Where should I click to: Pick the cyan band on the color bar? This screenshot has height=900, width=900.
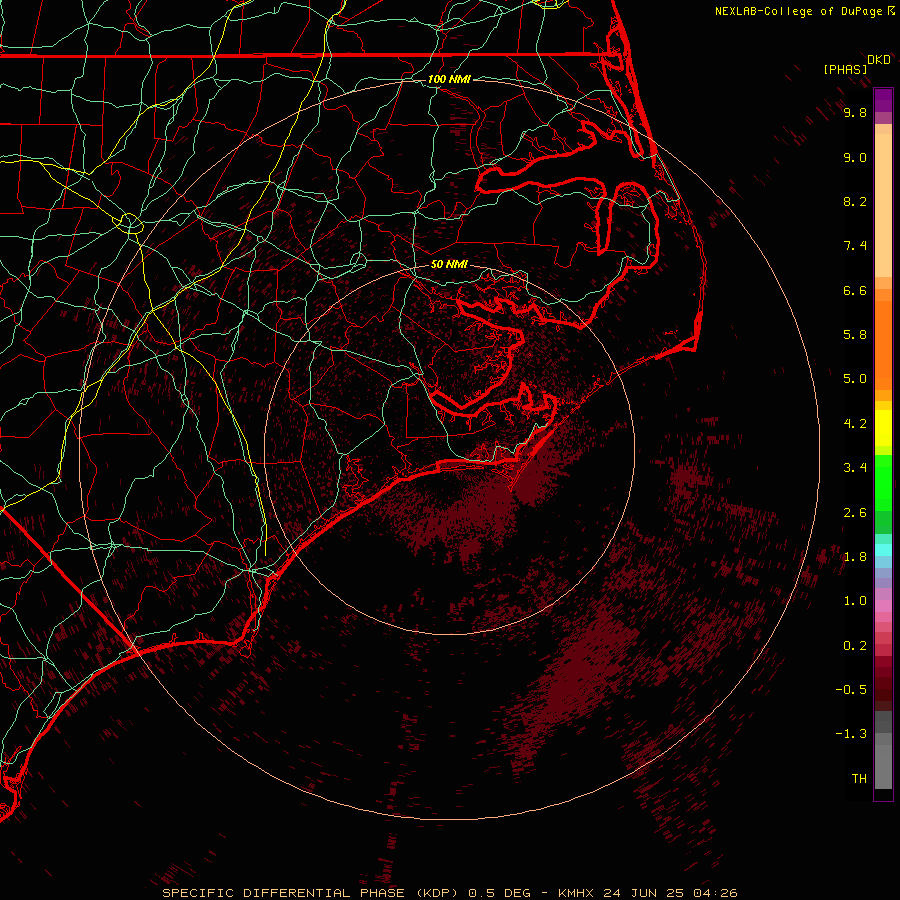883,550
